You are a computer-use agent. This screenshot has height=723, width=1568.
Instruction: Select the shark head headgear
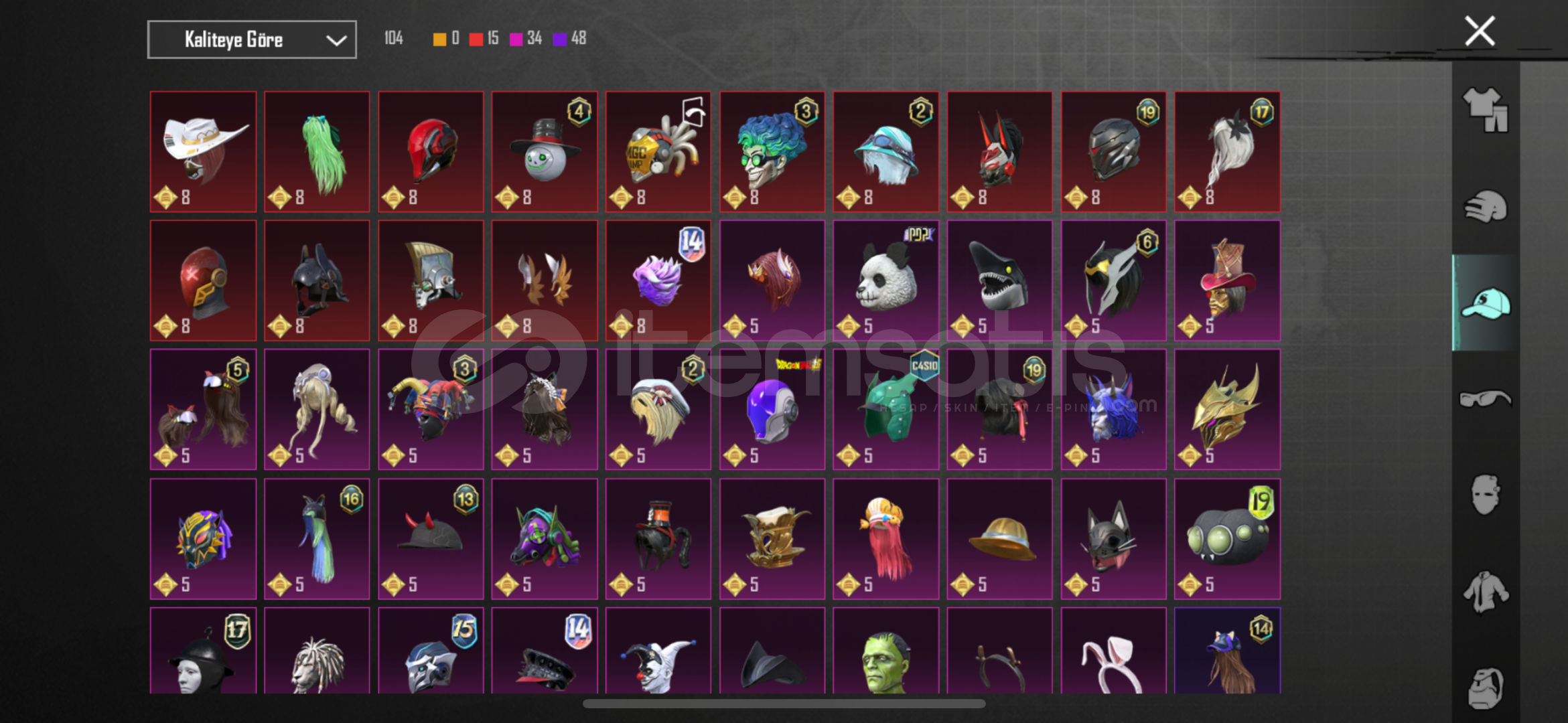pos(999,280)
